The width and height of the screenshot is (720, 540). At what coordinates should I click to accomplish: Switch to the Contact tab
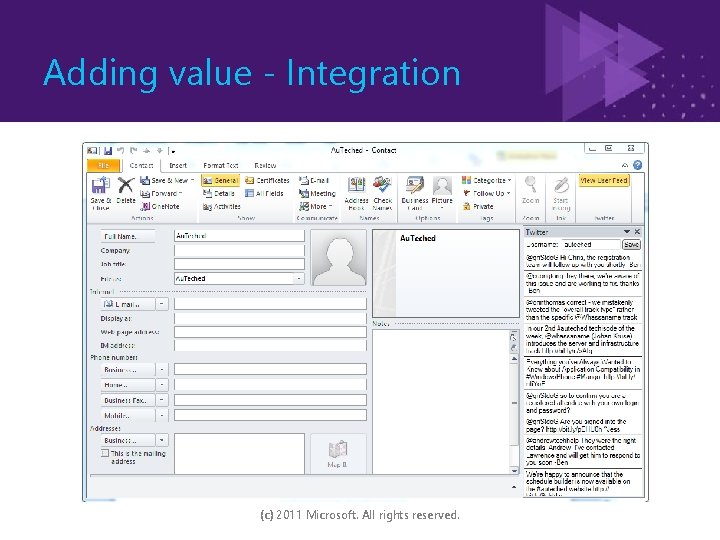141,165
